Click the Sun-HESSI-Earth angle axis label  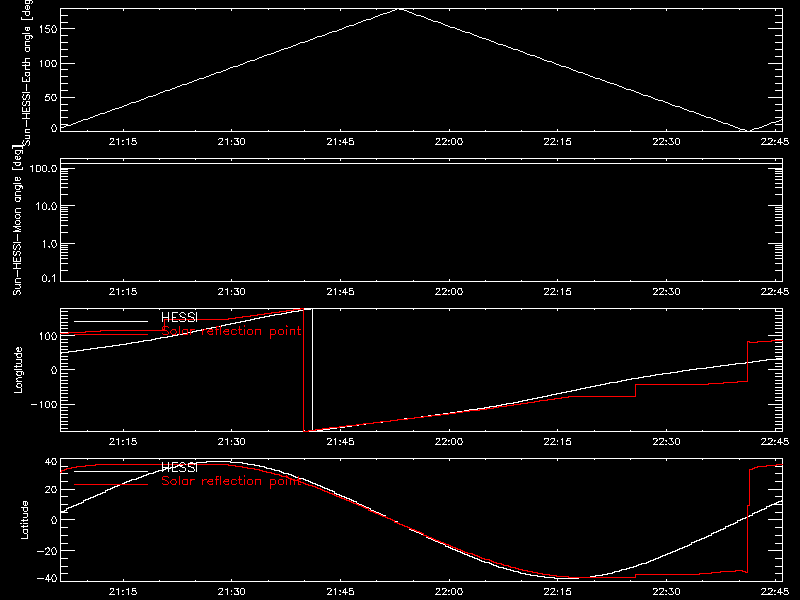pos(27,73)
